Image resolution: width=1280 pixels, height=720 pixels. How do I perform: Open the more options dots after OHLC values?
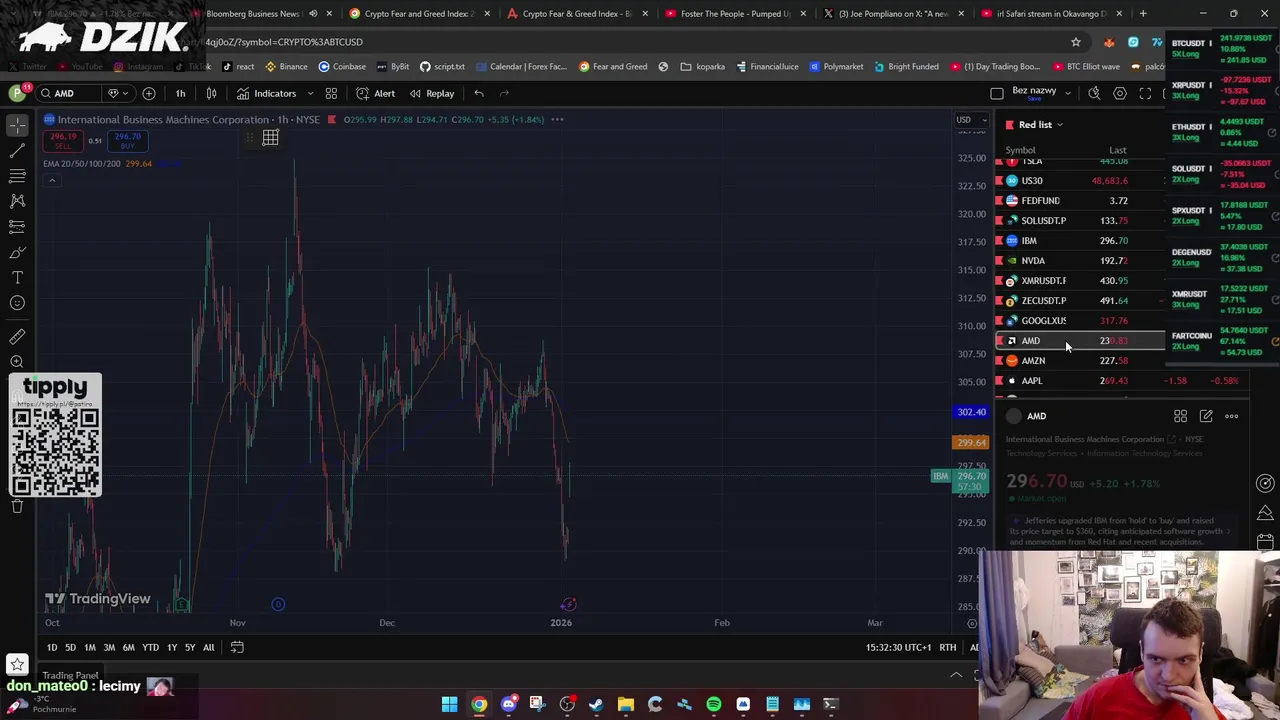coord(557,119)
